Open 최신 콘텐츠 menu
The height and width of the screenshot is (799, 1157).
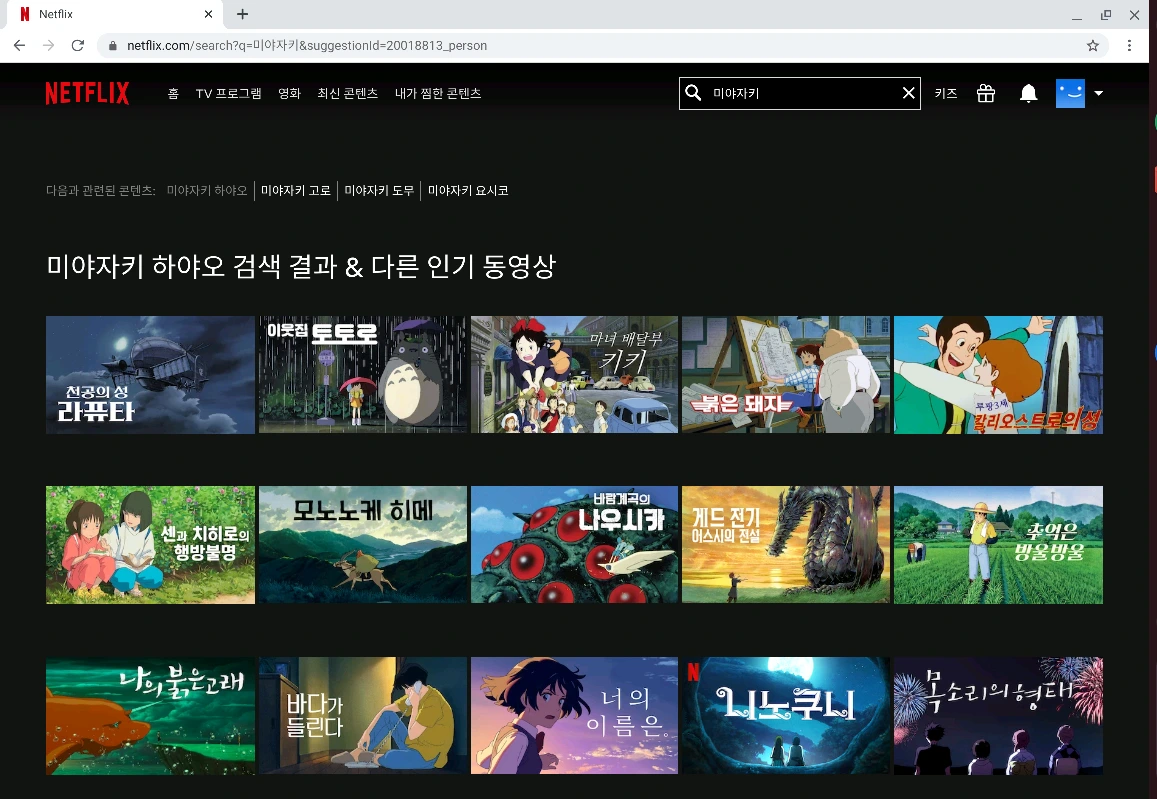[x=348, y=94]
